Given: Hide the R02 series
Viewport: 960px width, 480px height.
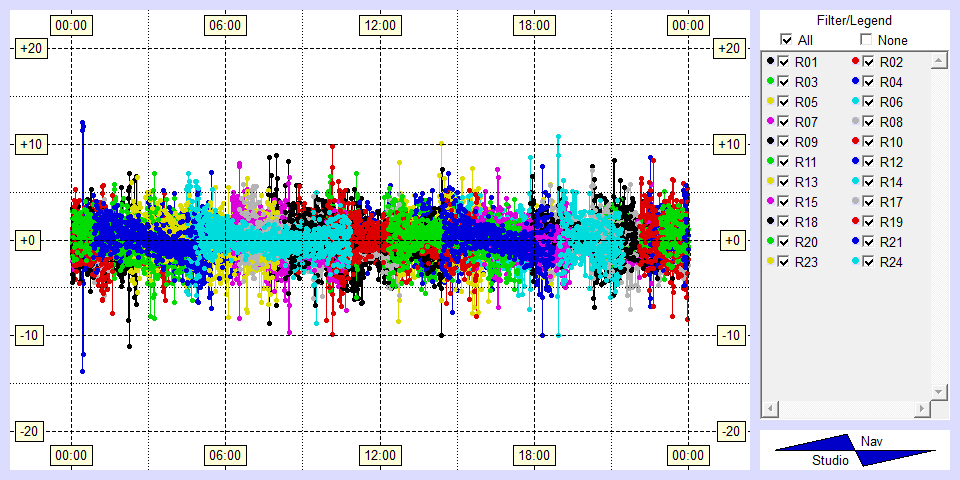Looking at the screenshot, I should [x=870, y=62].
